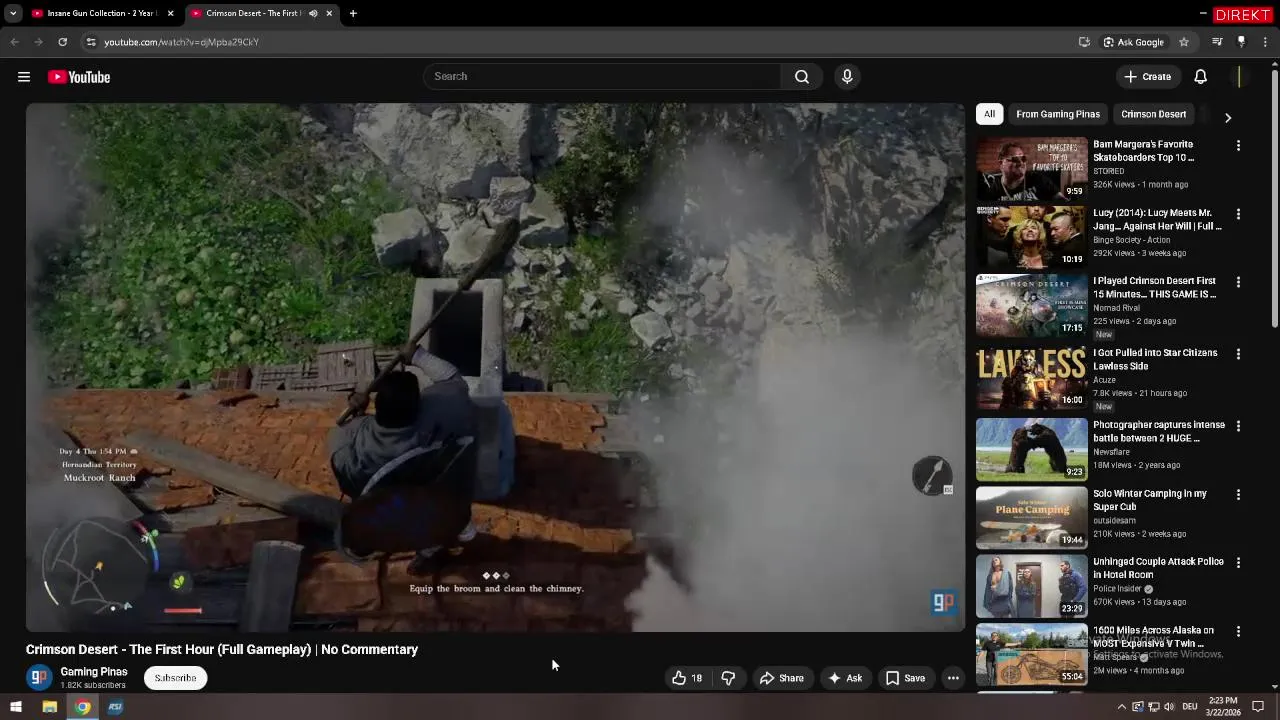1280x720 pixels.
Task: Open options for Photographer captures video
Action: [1238, 426]
